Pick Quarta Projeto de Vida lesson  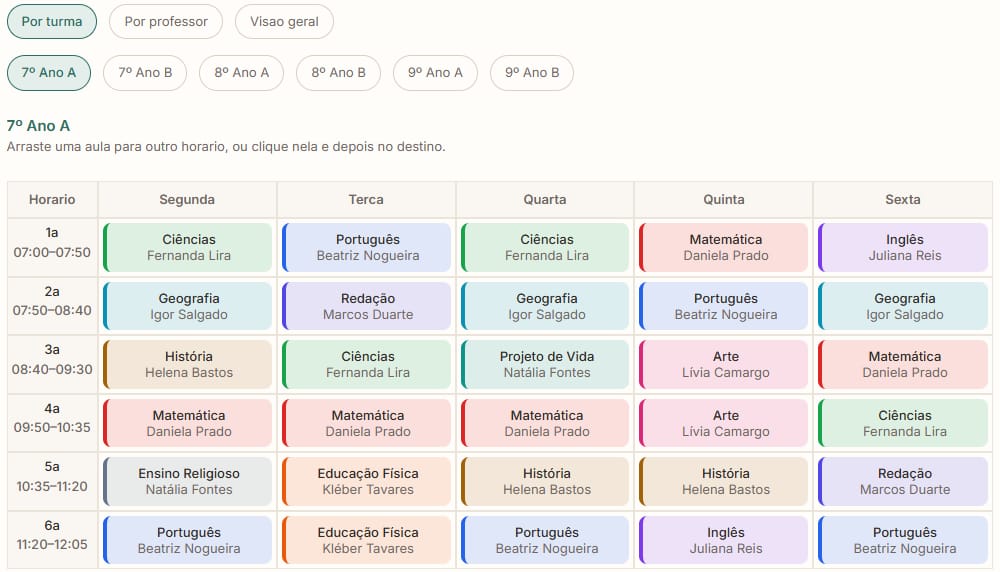tap(545, 365)
